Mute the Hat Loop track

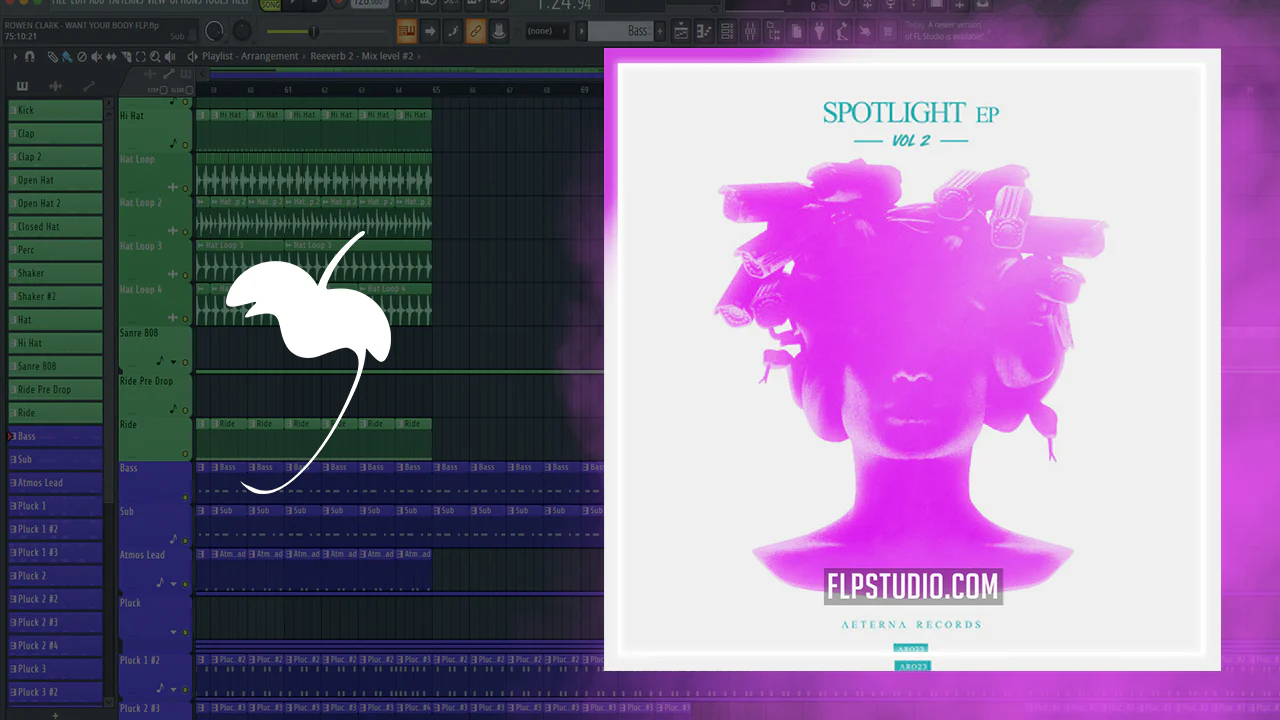[185, 188]
